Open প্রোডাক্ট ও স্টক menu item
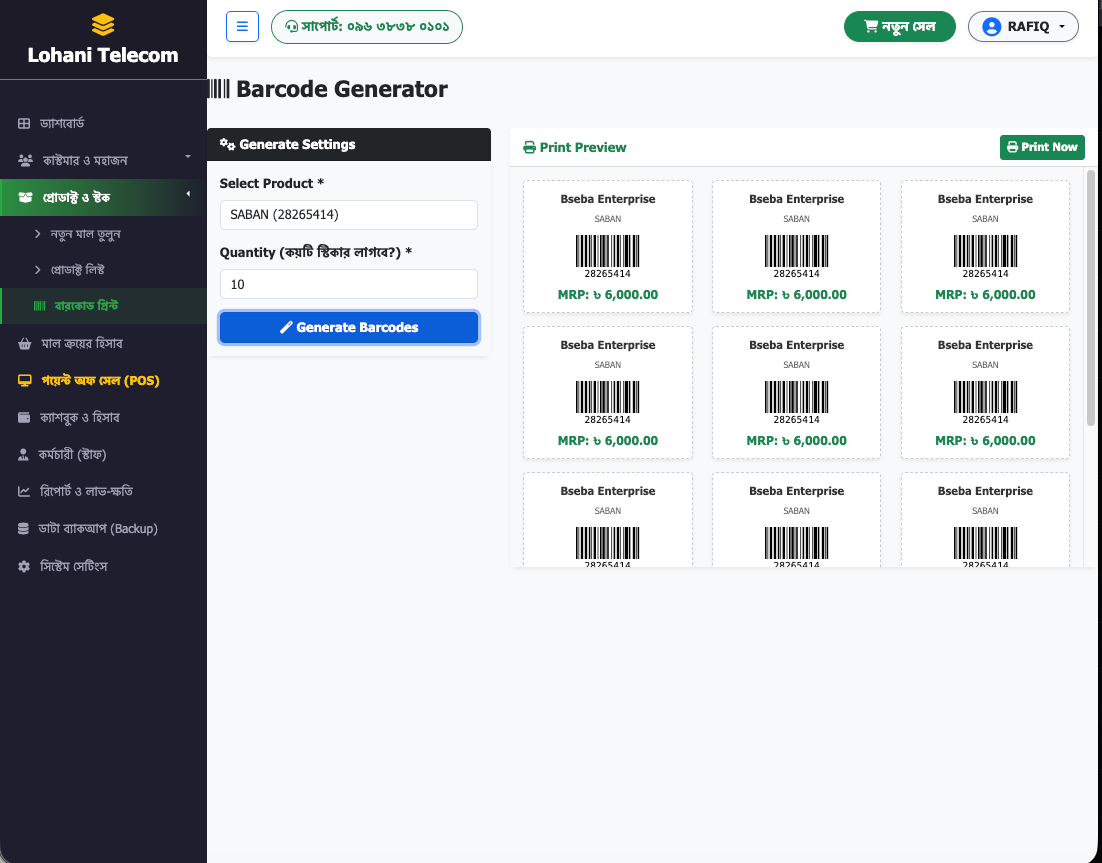Viewport: 1102px width, 863px height. pyautogui.click(x=103, y=197)
